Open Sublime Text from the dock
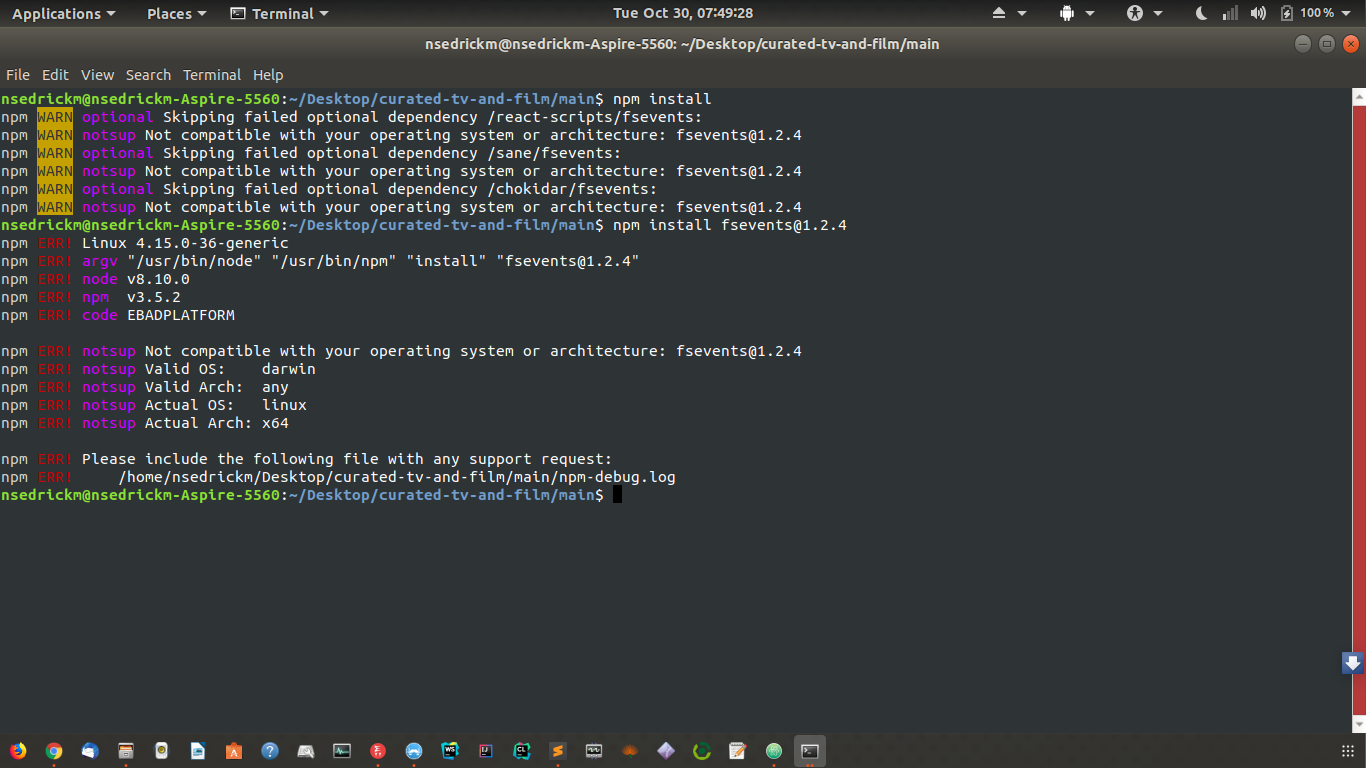1366x768 pixels. [558, 751]
